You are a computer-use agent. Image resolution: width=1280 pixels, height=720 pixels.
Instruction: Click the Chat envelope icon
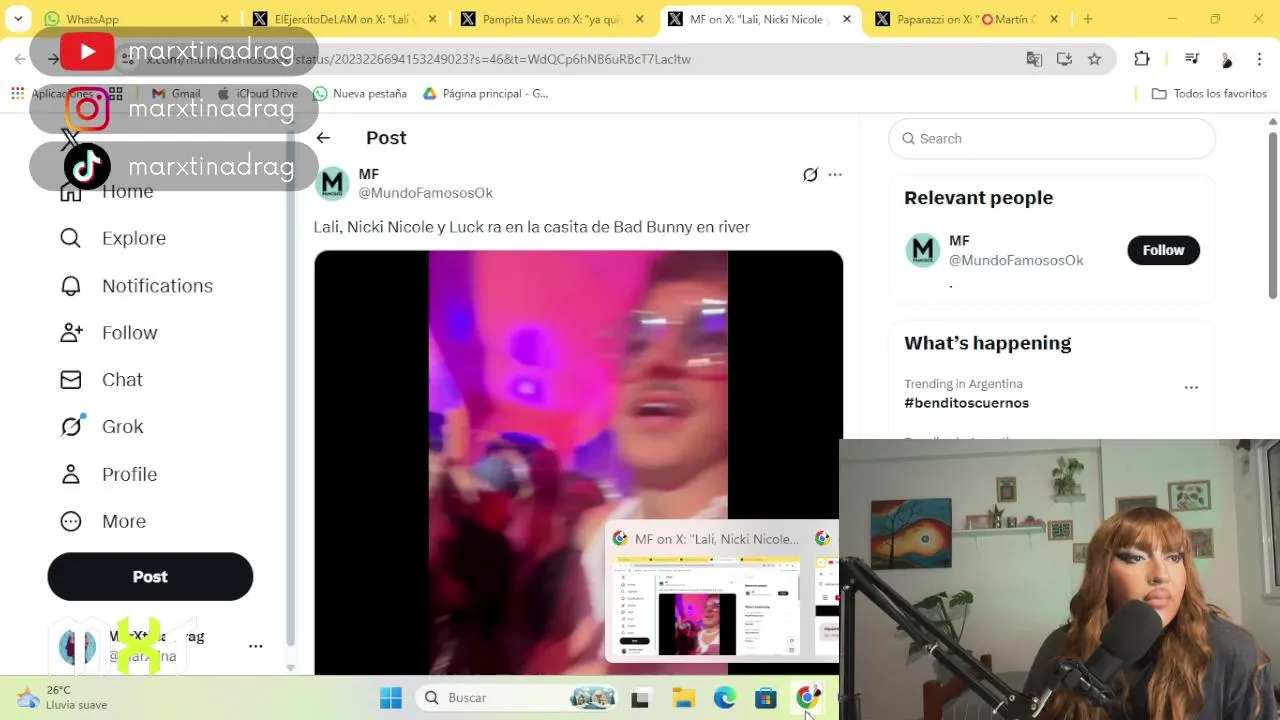pyautogui.click(x=70, y=379)
